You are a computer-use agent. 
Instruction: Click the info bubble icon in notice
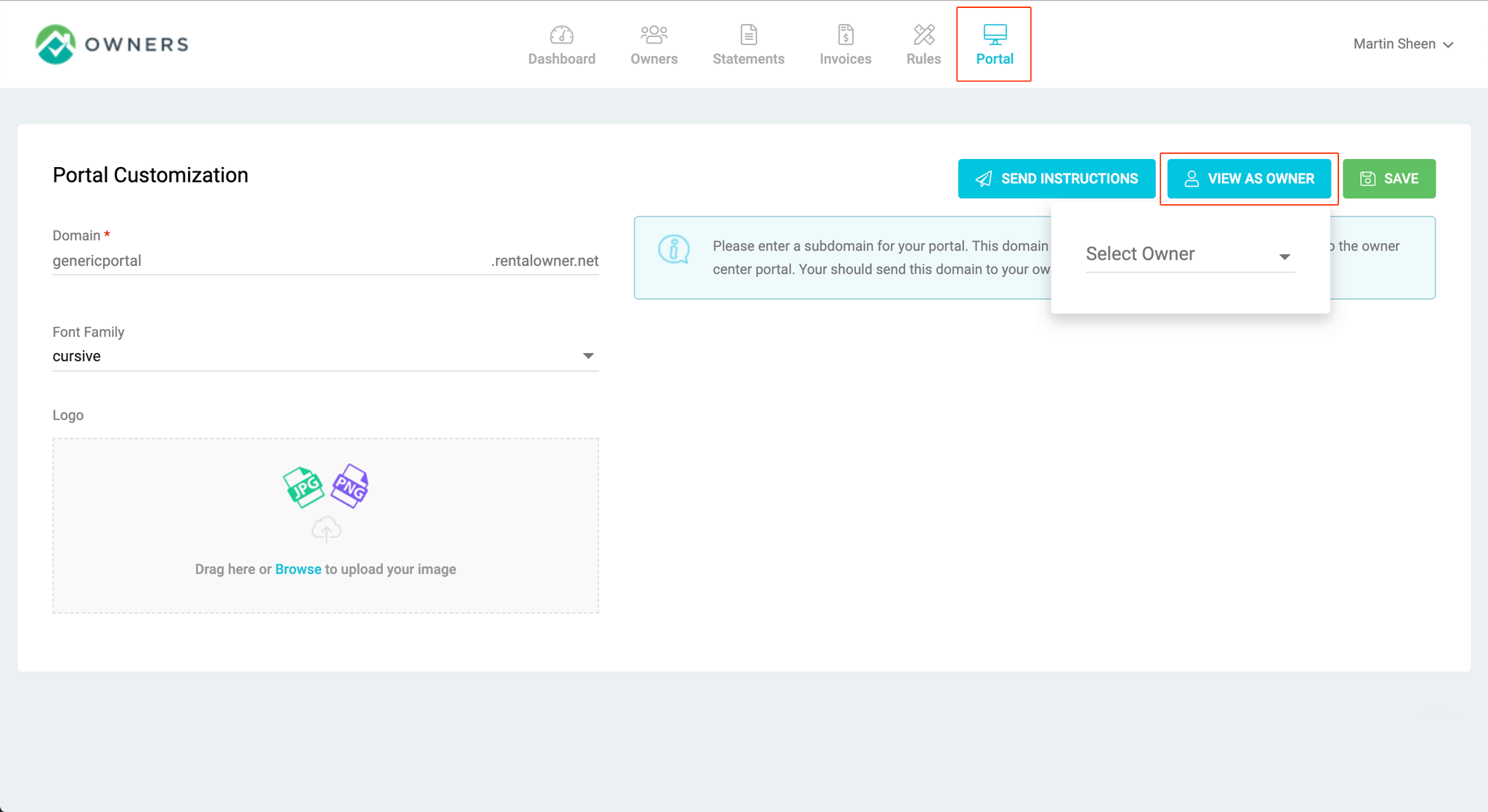674,249
